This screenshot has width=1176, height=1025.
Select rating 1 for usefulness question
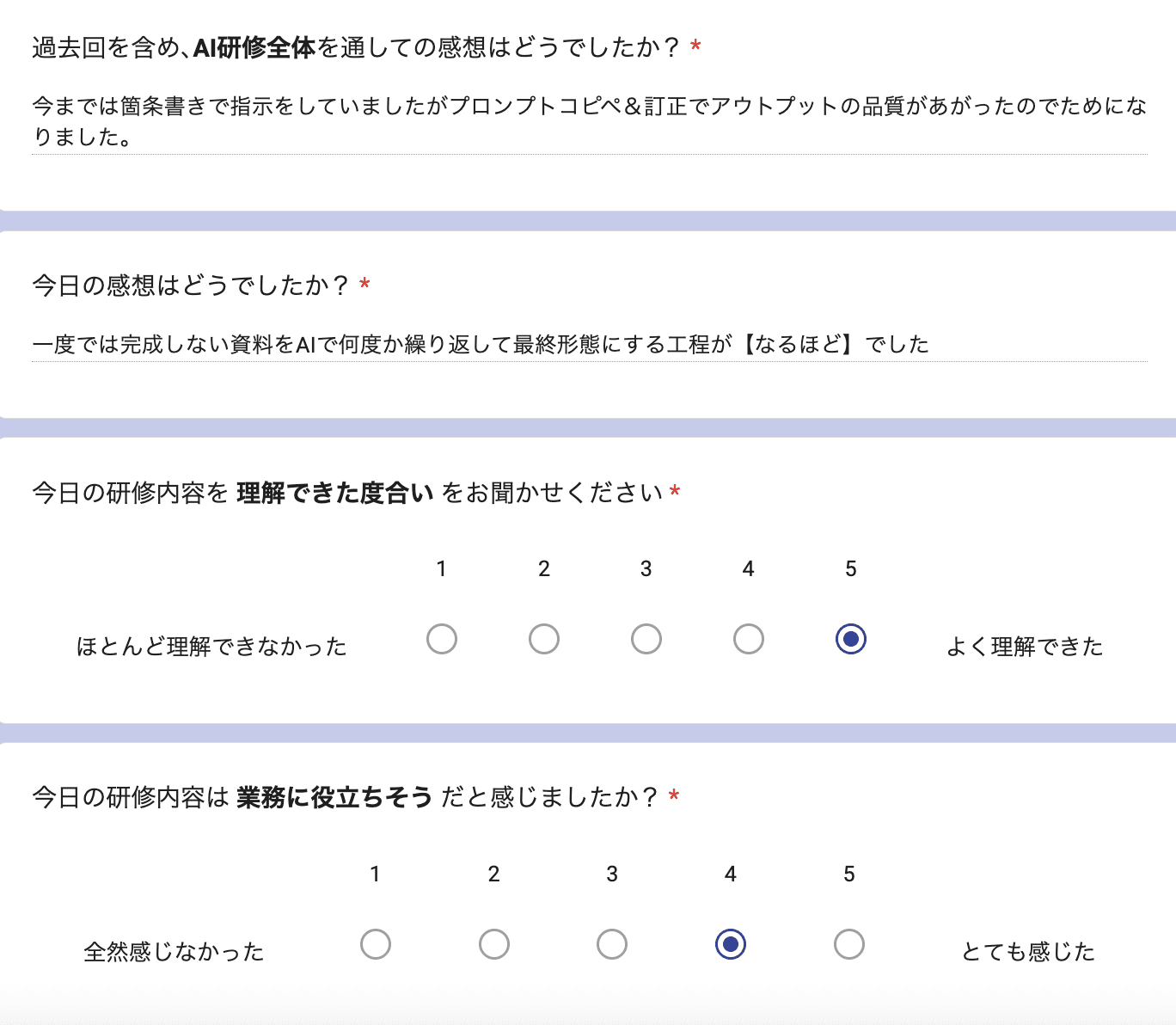coord(375,944)
